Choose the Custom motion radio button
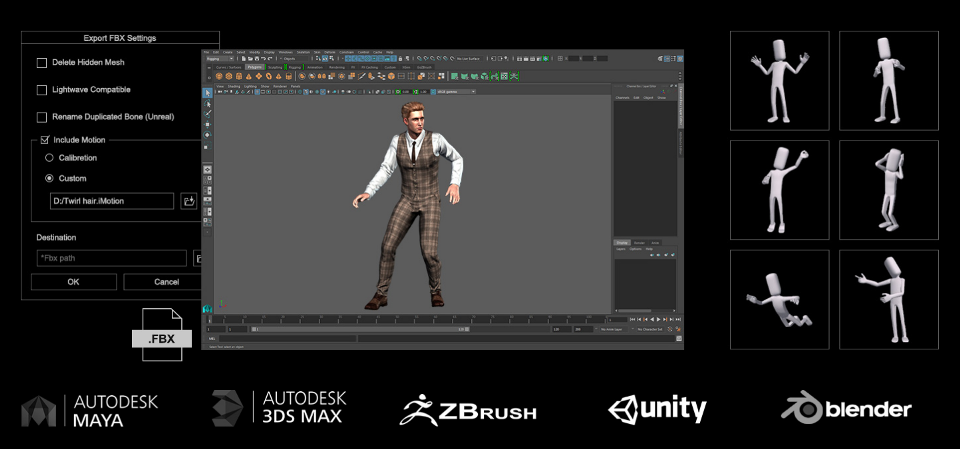 (50, 178)
